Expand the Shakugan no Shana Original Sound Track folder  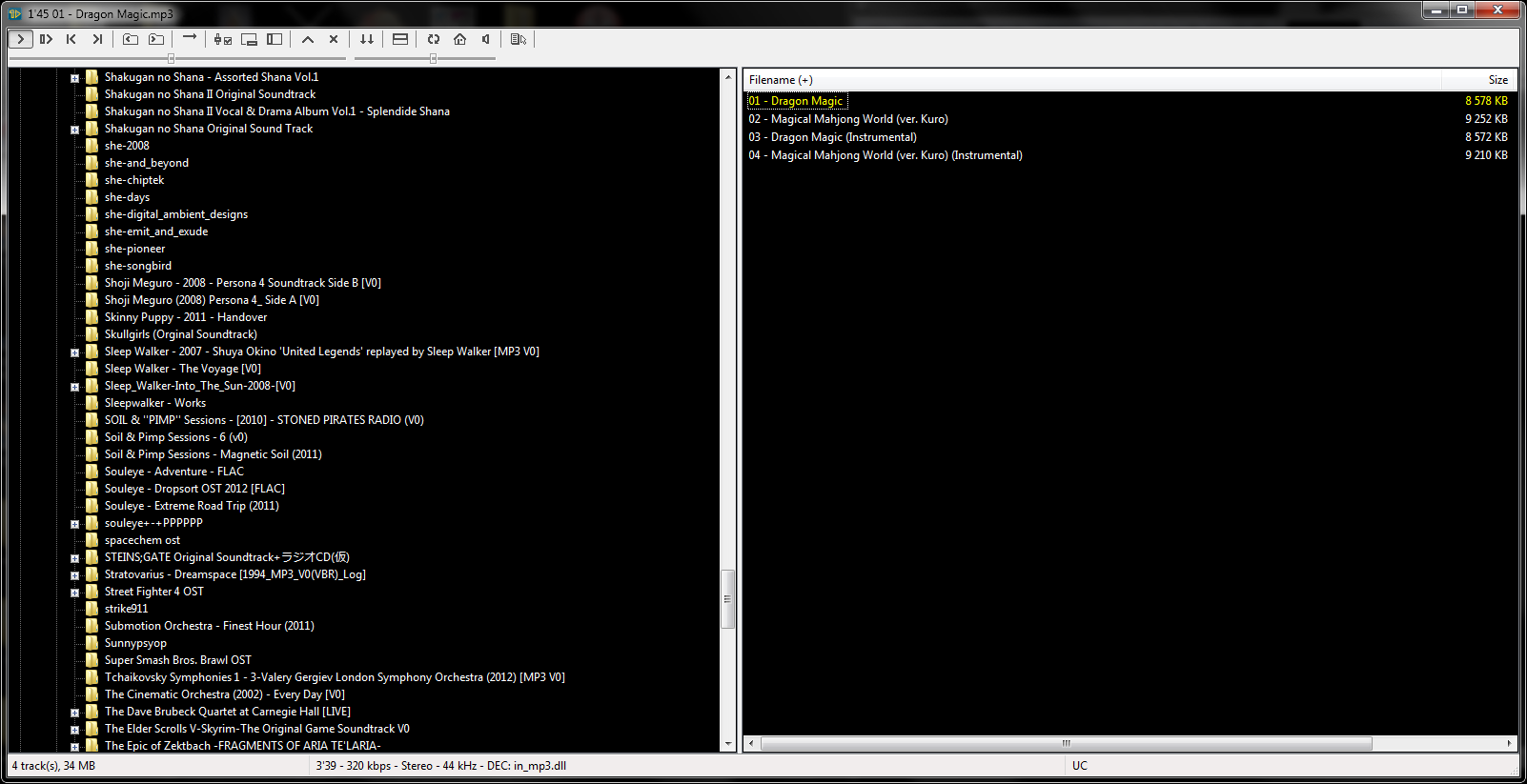(x=74, y=129)
